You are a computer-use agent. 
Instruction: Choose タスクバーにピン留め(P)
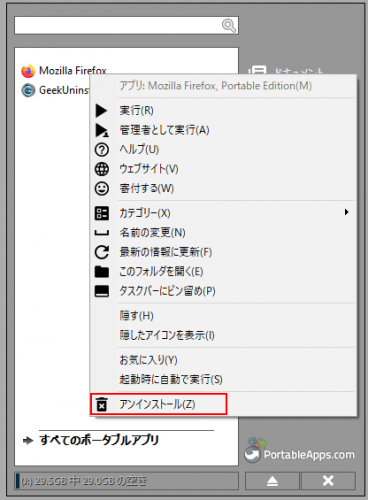[x=223, y=291]
